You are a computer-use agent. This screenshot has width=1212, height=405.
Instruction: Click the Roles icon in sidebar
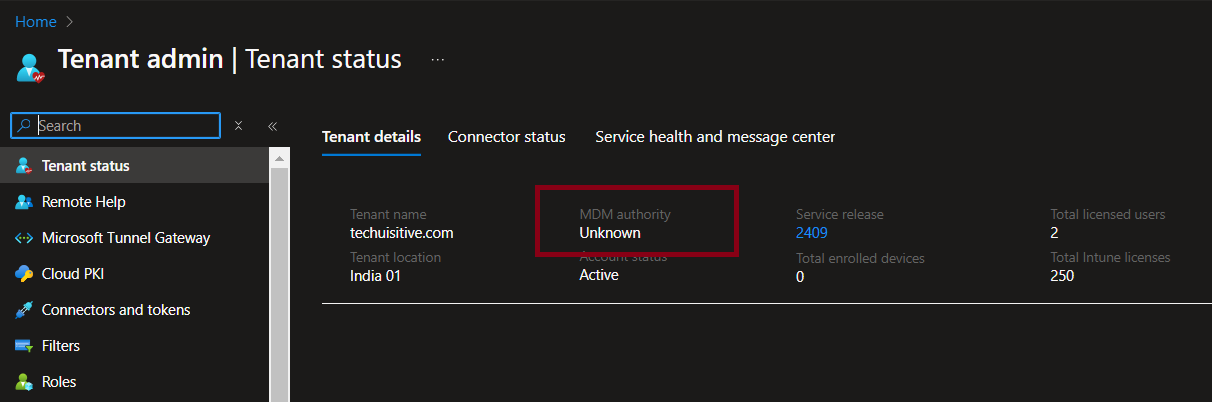coord(24,382)
